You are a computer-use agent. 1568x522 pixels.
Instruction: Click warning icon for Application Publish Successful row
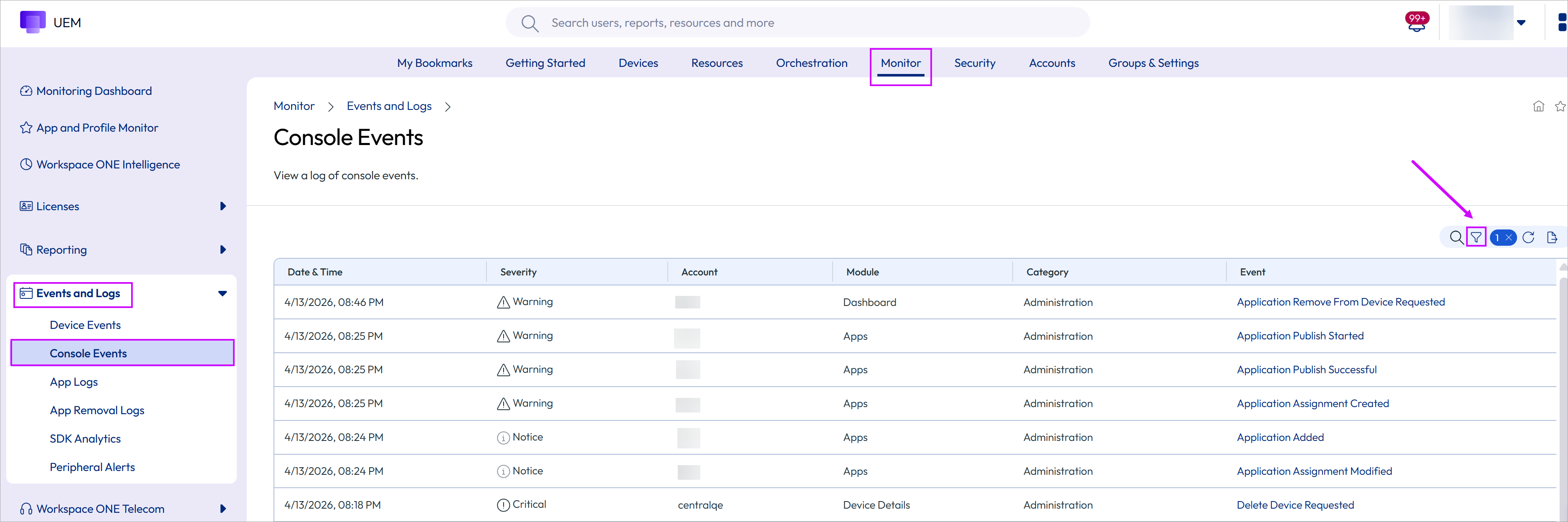504,370
